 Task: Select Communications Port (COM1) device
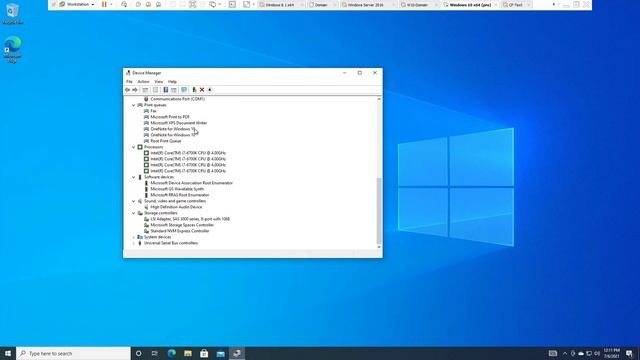coord(177,99)
